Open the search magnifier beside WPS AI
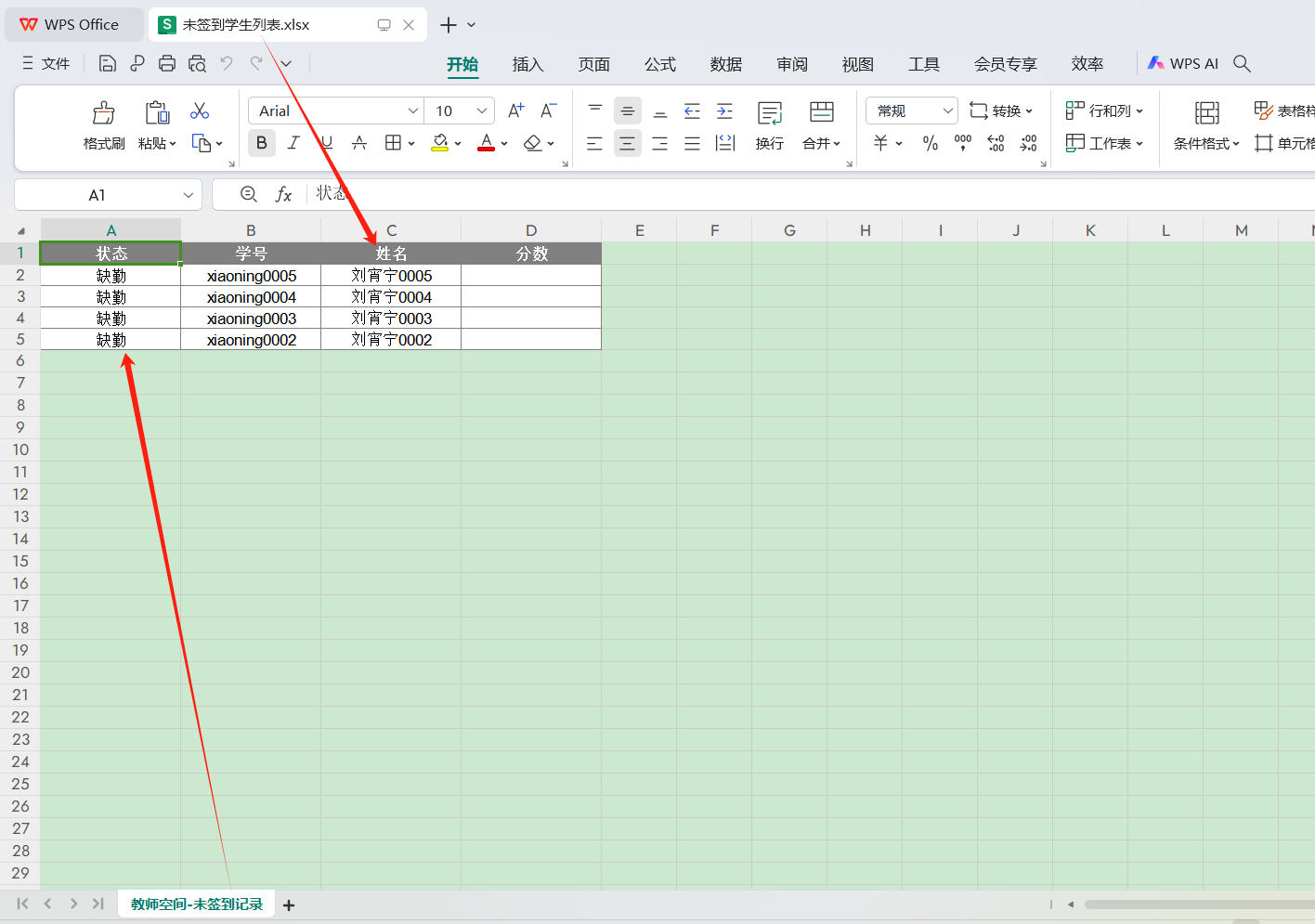The image size is (1315, 924). [1242, 63]
